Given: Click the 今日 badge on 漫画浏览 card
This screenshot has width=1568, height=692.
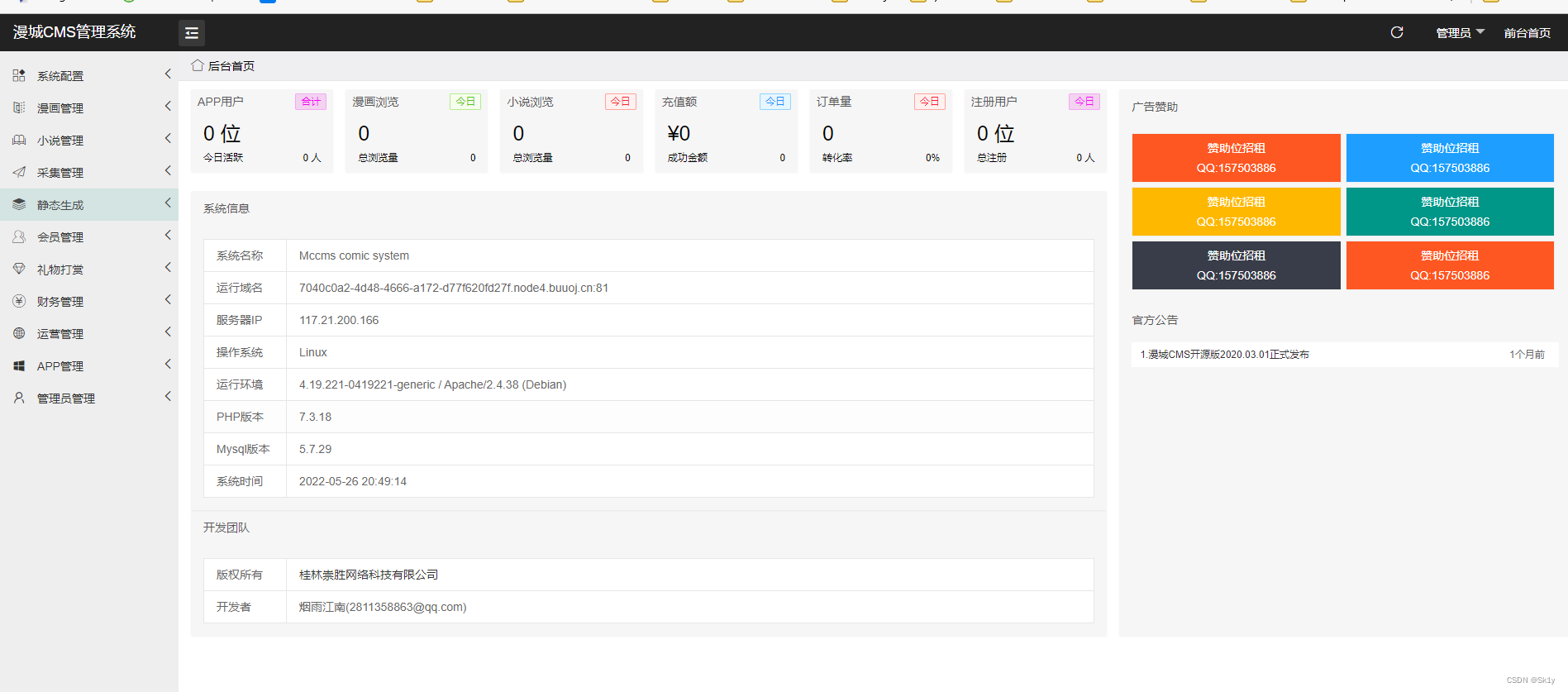Looking at the screenshot, I should coord(465,102).
